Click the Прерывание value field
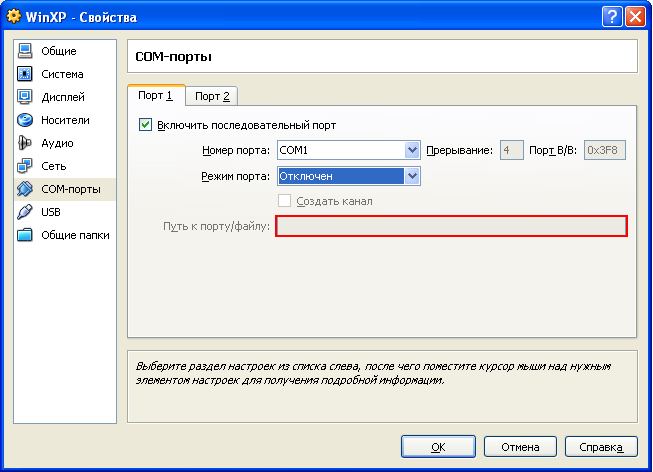The width and height of the screenshot is (653, 472). point(511,150)
